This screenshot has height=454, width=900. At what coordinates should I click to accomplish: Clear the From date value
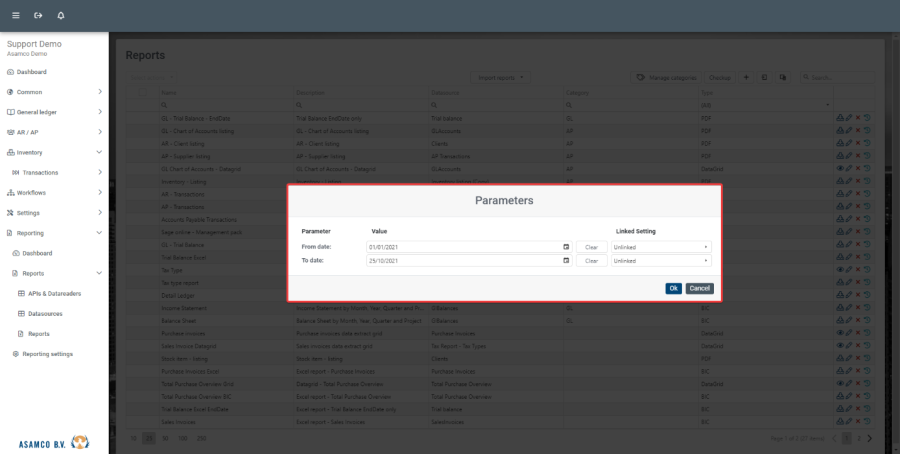(591, 246)
